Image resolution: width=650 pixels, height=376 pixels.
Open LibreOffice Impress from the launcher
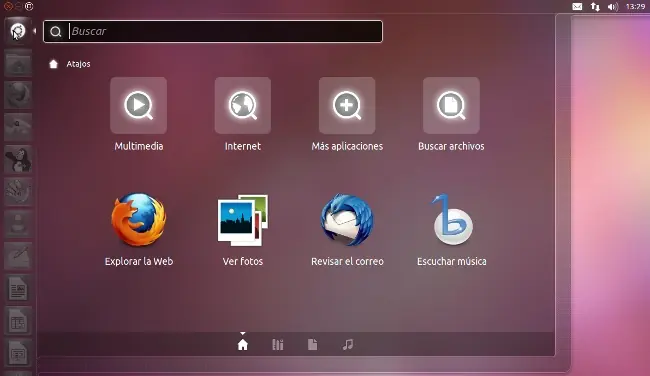(x=18, y=352)
